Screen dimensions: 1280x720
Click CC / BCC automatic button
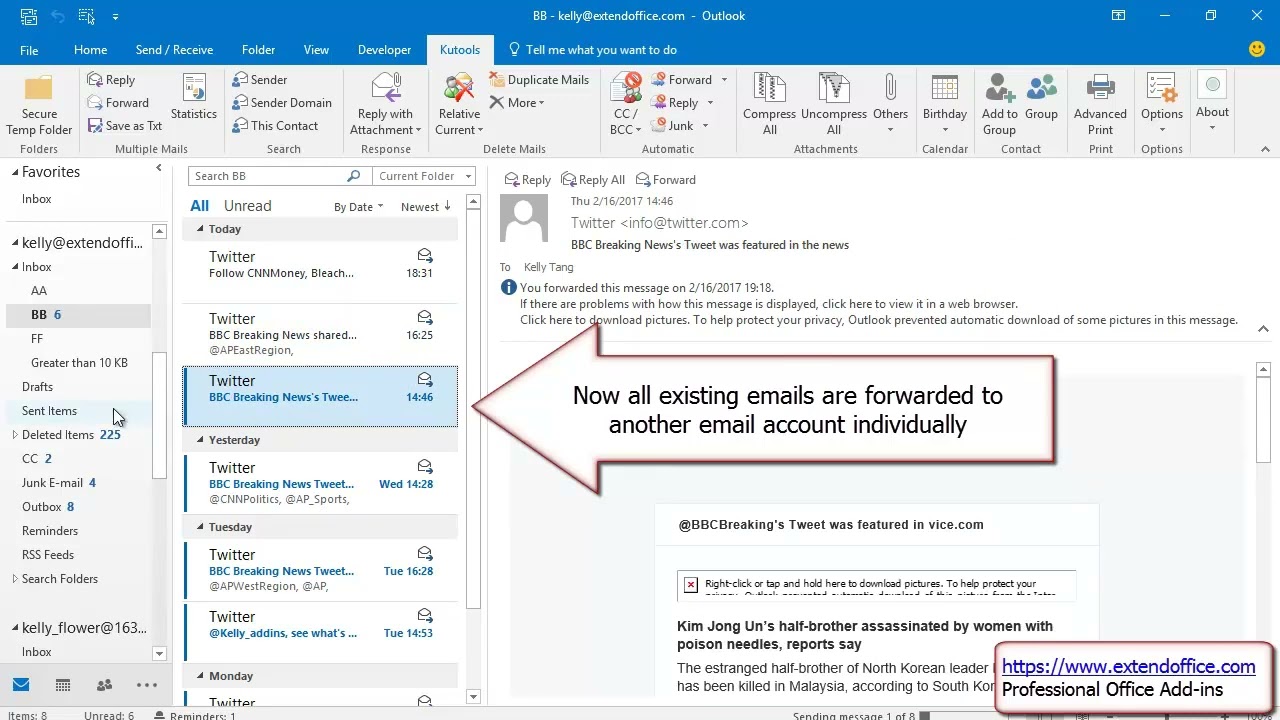626,105
